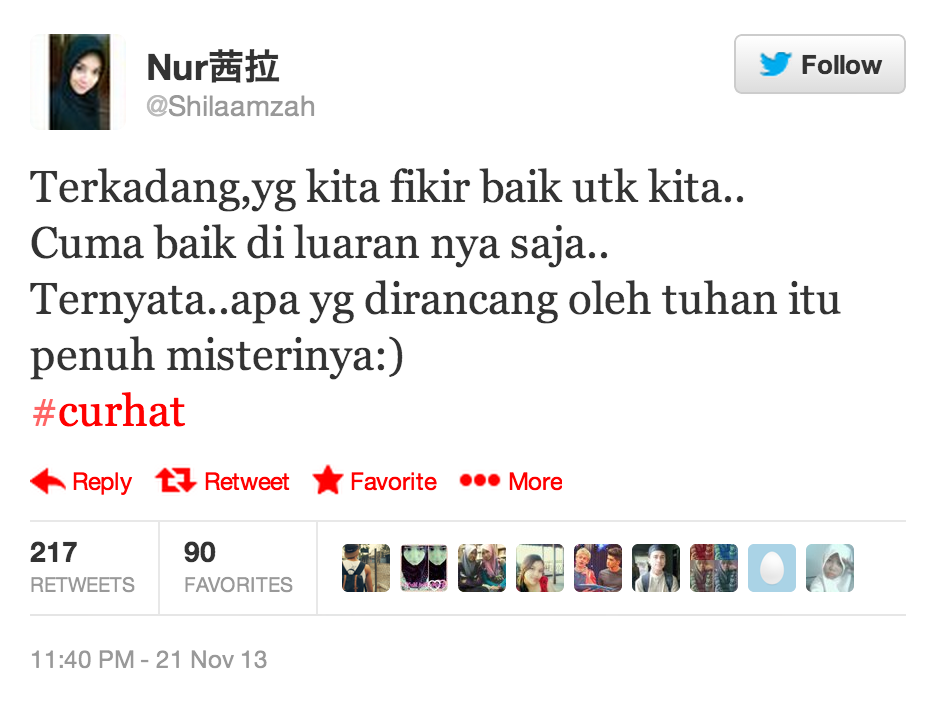Open the #curhat hashtag

pos(109,412)
